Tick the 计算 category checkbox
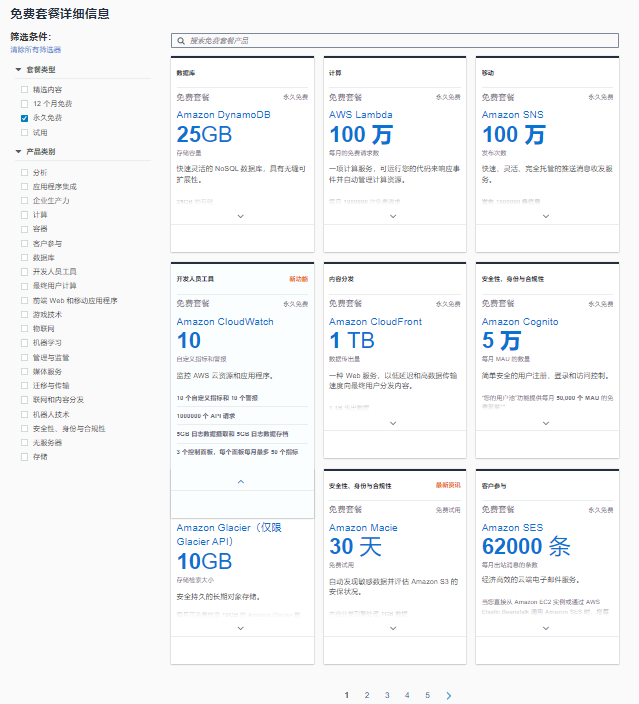639x704 pixels. [x=25, y=215]
